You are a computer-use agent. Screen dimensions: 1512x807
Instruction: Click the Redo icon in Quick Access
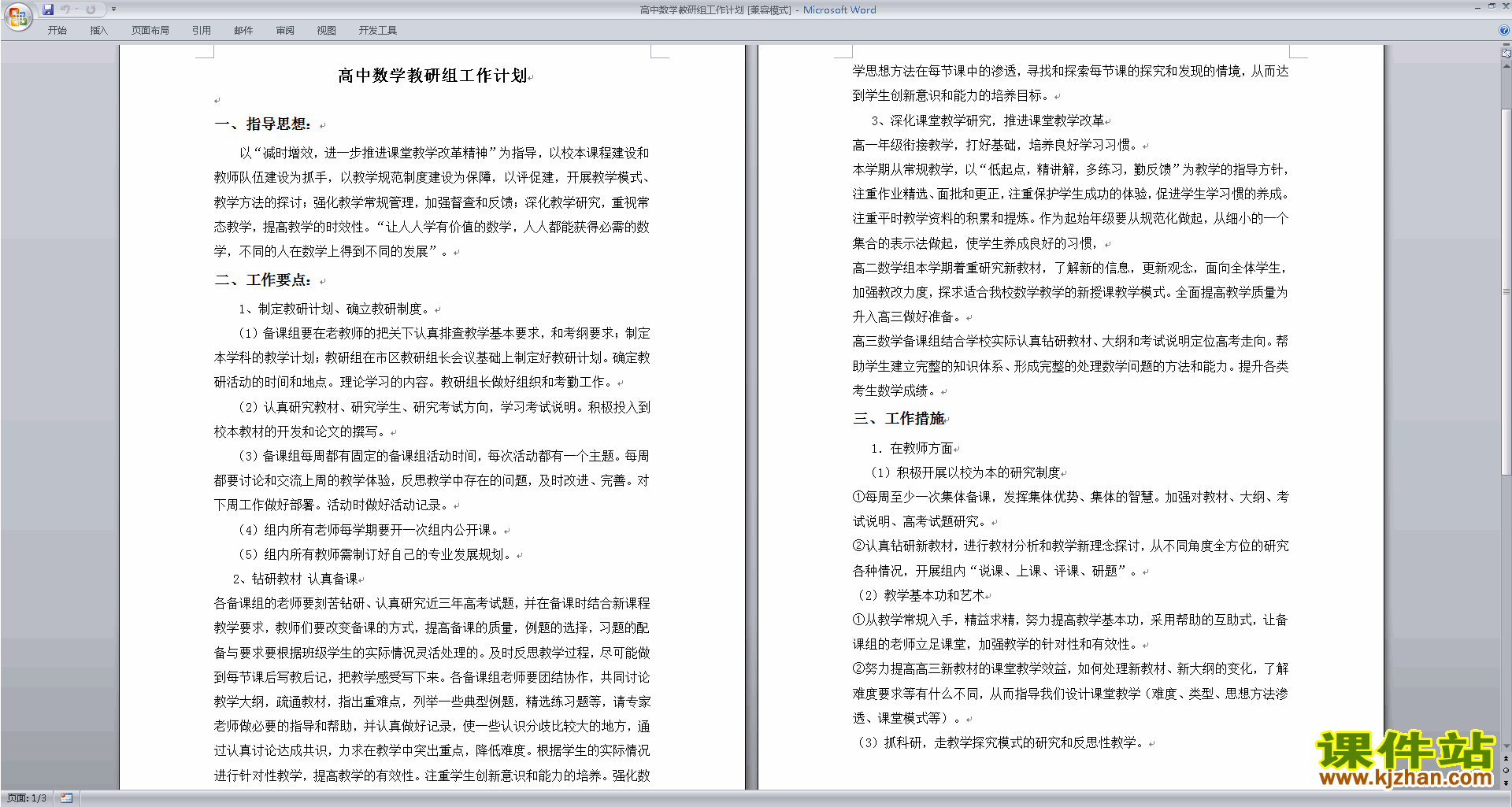[x=91, y=9]
